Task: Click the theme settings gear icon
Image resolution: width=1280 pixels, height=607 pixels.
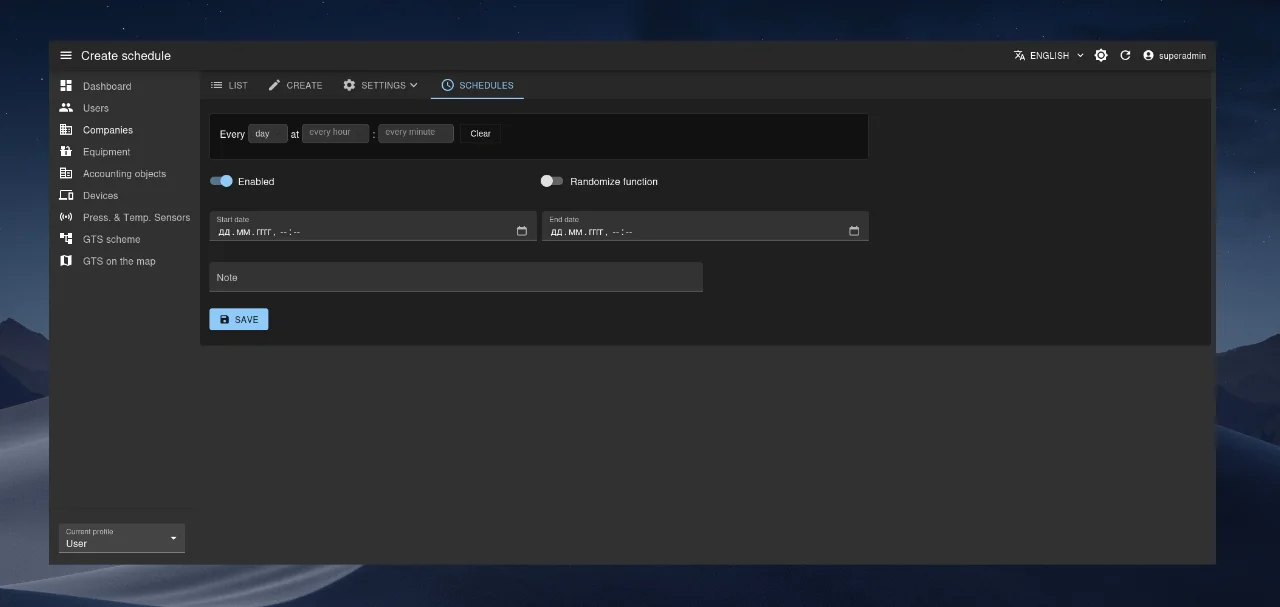Action: pos(1101,56)
